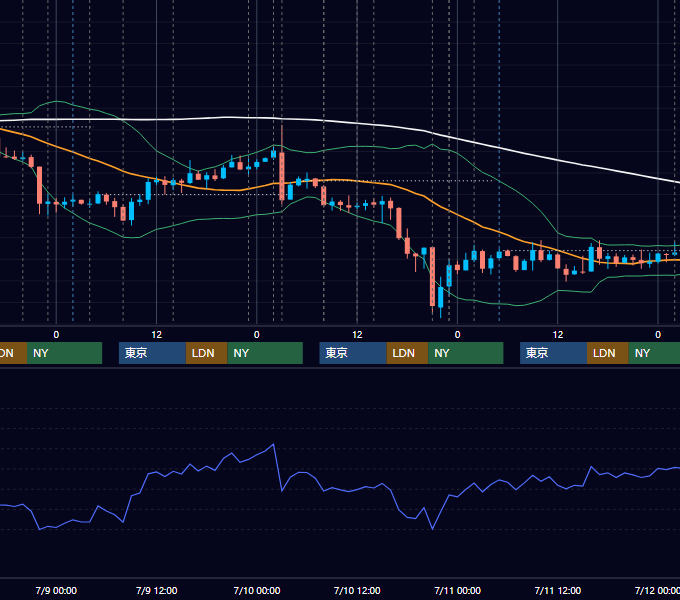Select the first NY block beside cut-off LDN
Viewport: 680px width, 600px height.
pos(64,353)
